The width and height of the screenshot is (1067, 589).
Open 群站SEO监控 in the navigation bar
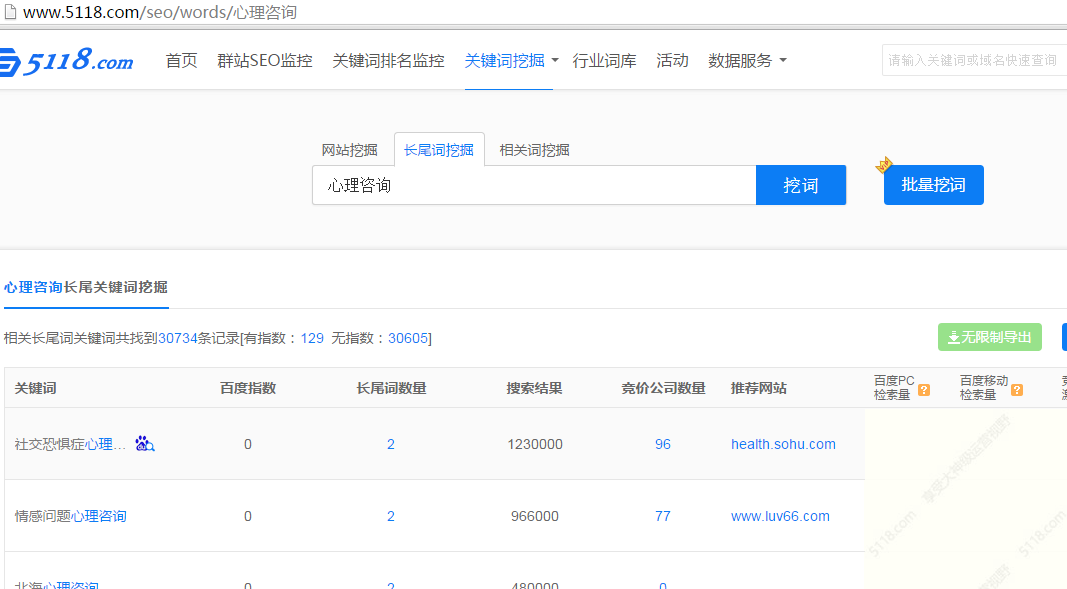point(265,61)
